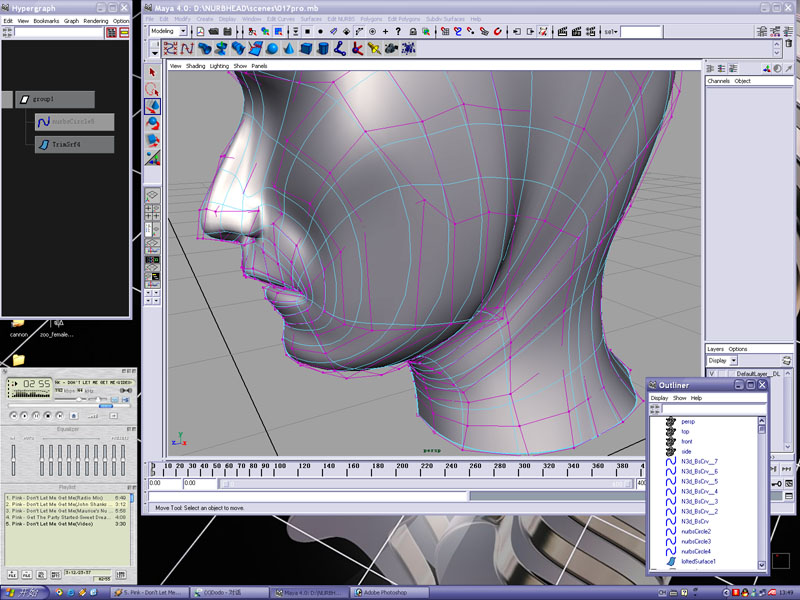Open the Hypergraph Rendering menu

click(x=96, y=21)
